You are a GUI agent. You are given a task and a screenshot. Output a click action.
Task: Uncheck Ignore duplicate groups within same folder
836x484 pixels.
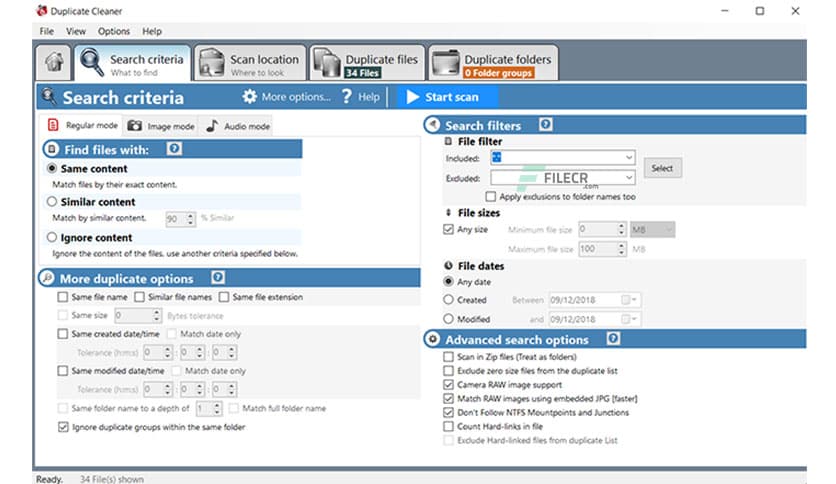(63, 427)
